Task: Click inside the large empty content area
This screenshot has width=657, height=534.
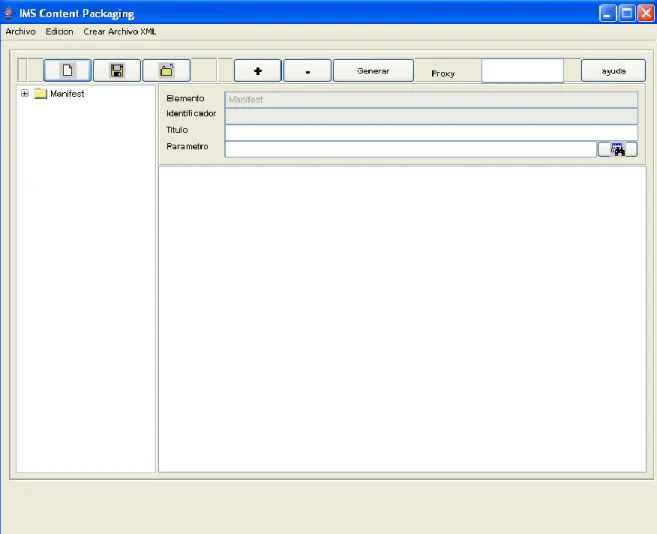Action: [x=402, y=319]
